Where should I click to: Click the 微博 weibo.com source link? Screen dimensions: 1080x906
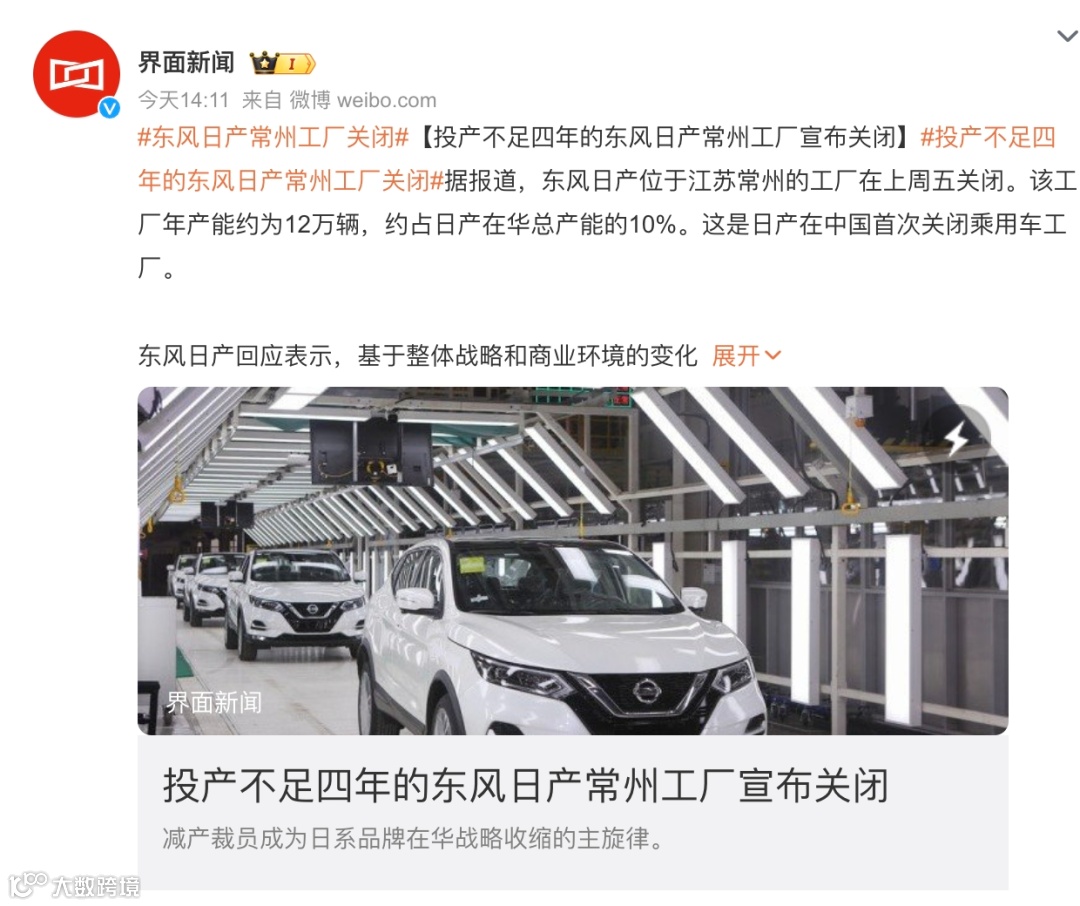362,100
